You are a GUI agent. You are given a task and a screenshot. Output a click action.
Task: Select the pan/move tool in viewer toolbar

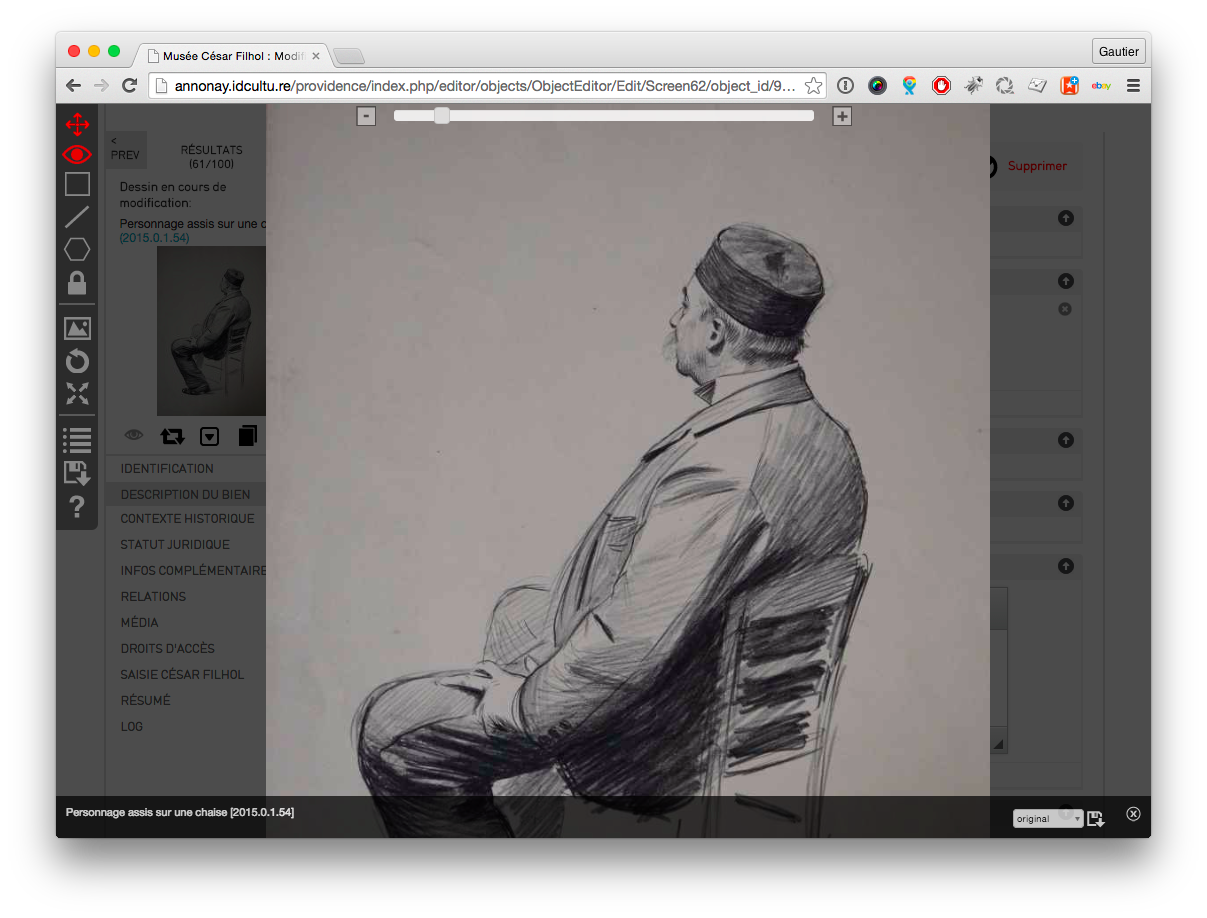[x=77, y=125]
